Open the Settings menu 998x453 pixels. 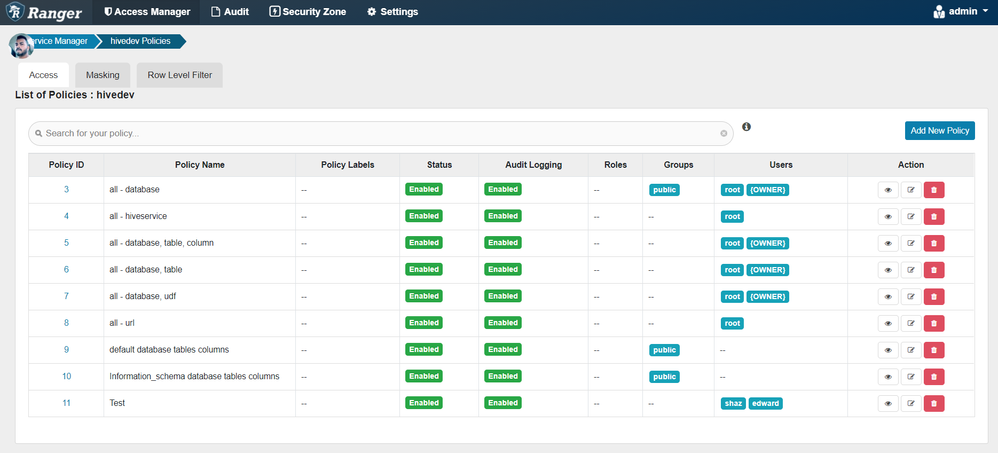(393, 12)
